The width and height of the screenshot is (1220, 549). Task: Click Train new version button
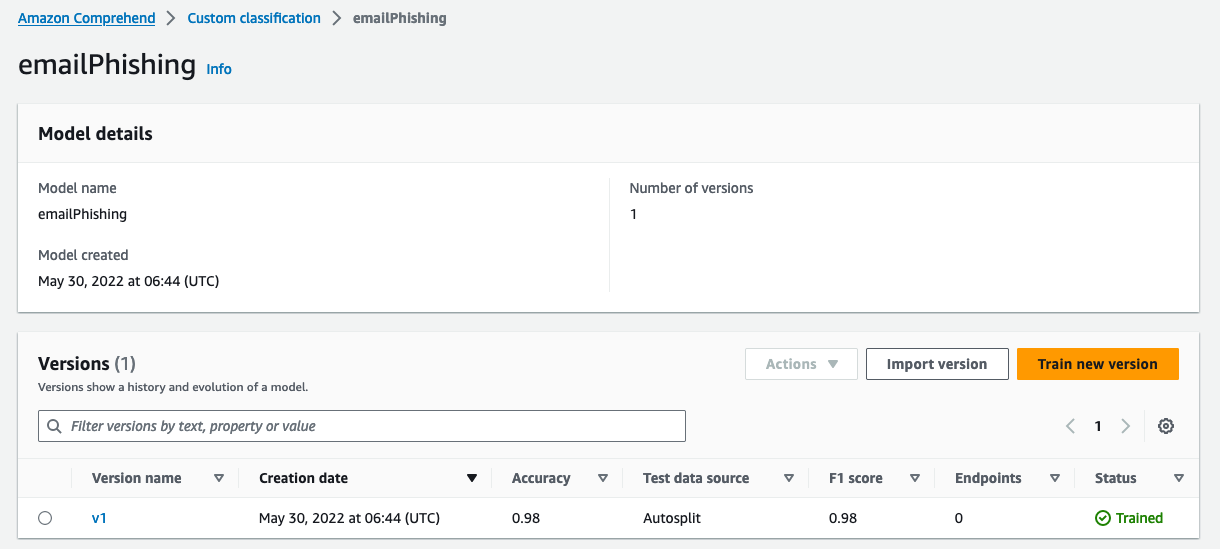1097,364
